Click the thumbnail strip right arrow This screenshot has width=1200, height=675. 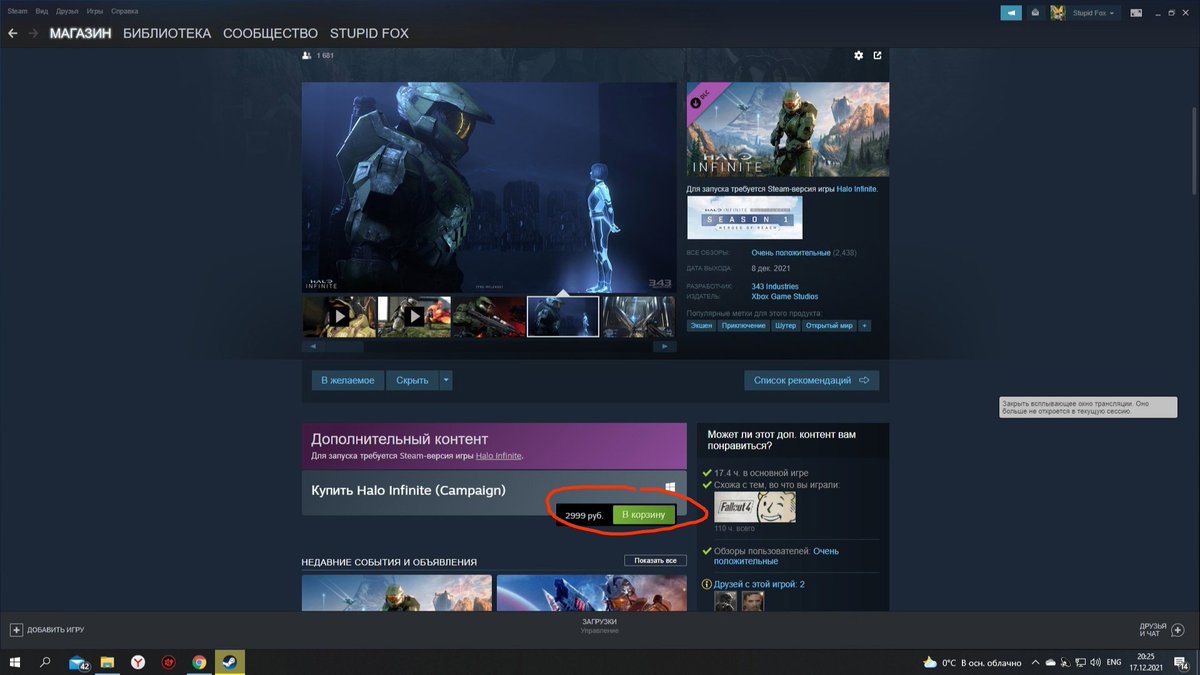pyautogui.click(x=665, y=347)
